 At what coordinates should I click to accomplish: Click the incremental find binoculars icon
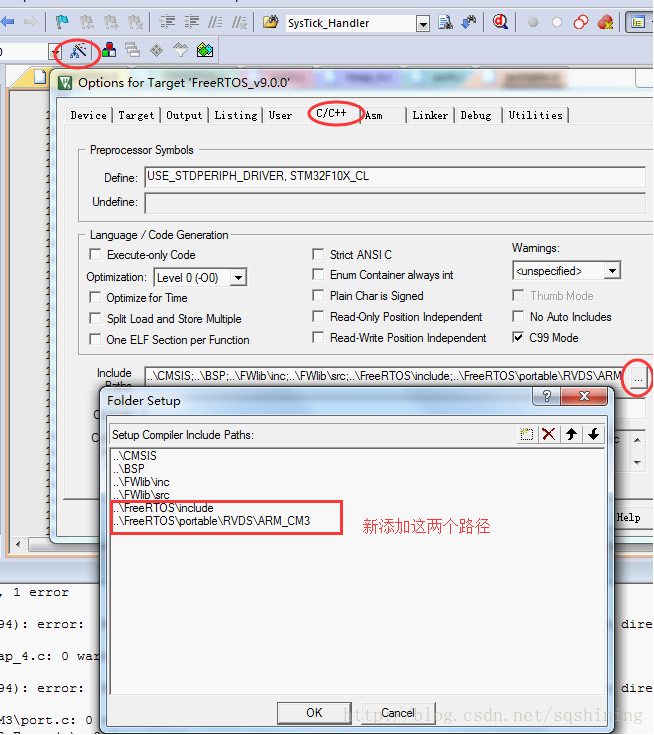tap(469, 22)
